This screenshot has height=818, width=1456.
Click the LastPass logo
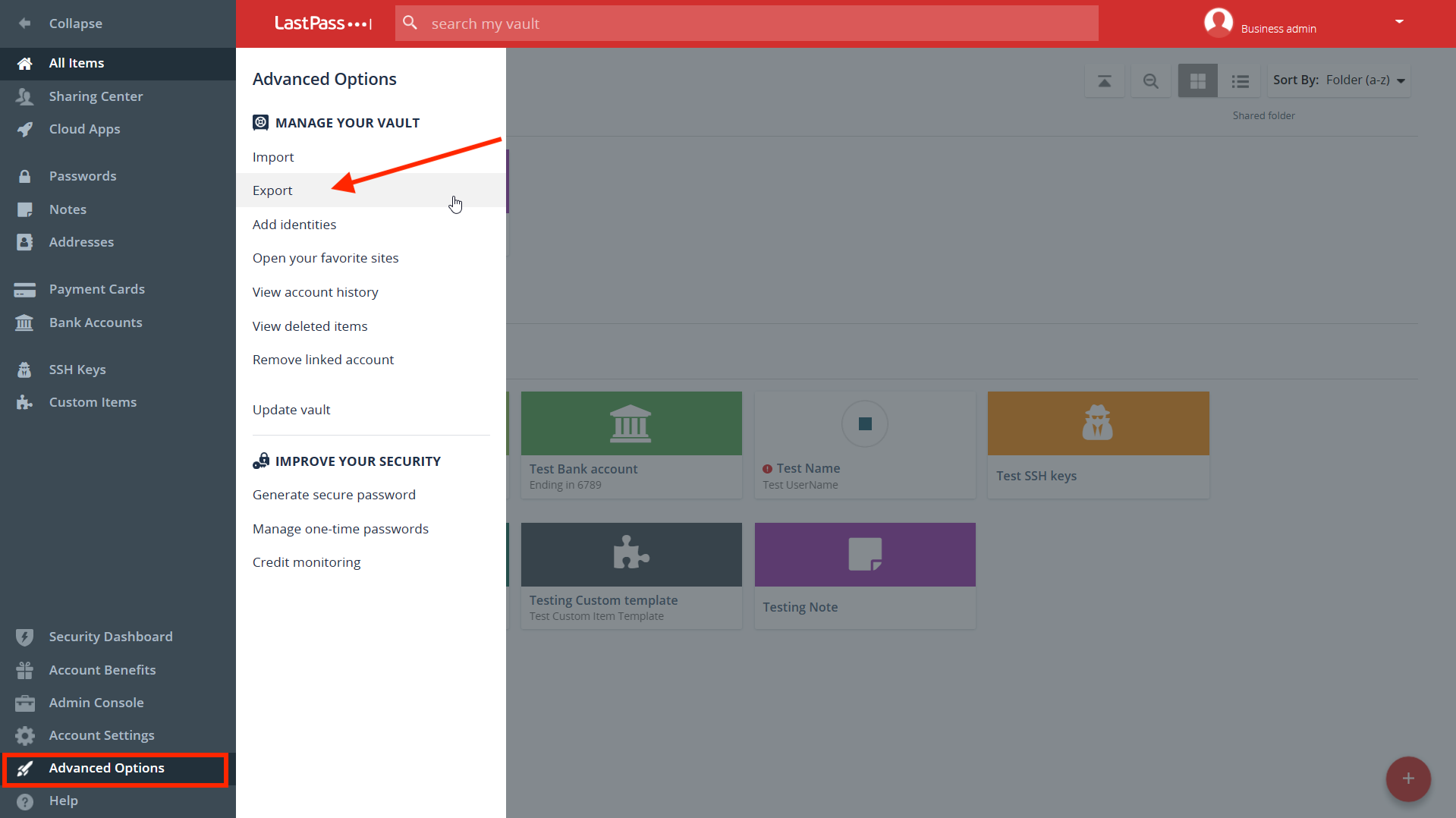click(323, 24)
